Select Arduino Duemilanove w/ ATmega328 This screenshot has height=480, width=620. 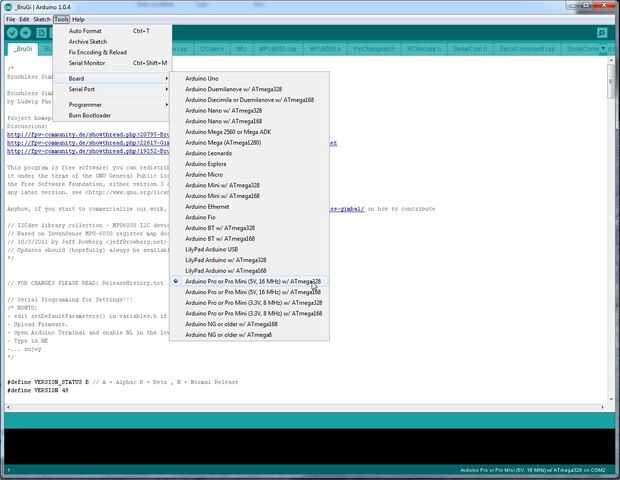249,89
